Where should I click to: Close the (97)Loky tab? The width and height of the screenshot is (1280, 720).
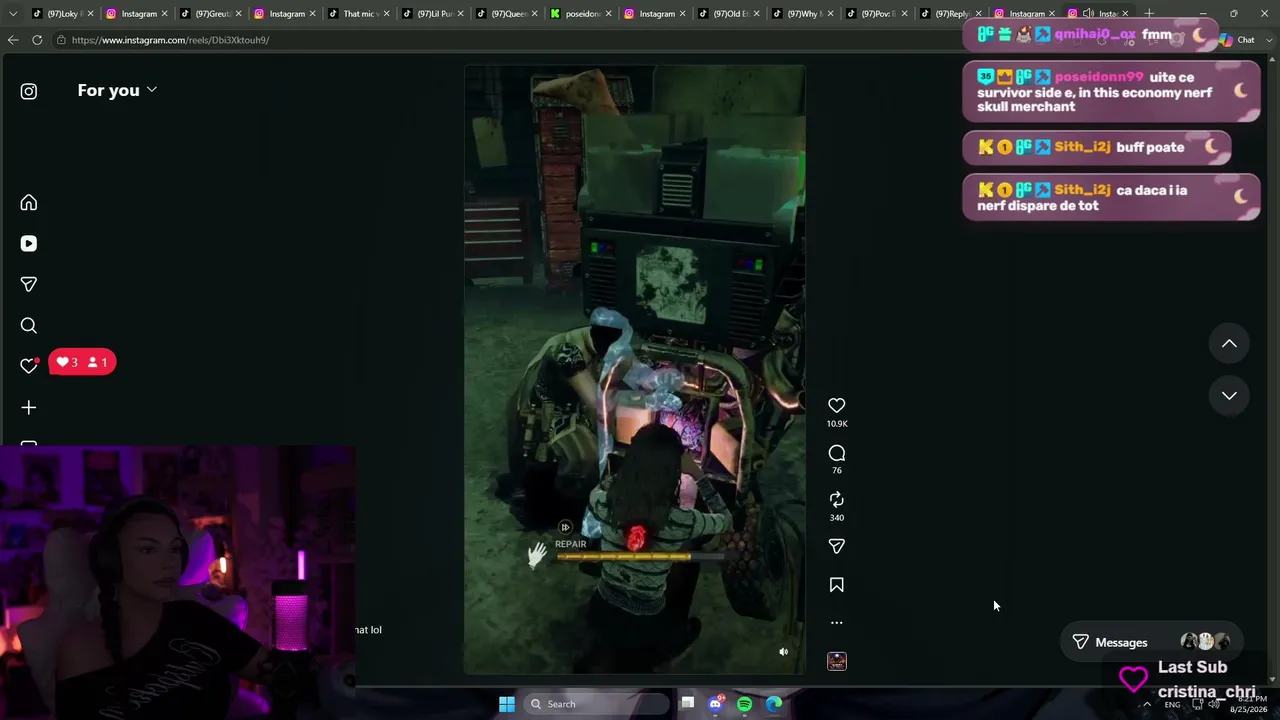pyautogui.click(x=90, y=14)
